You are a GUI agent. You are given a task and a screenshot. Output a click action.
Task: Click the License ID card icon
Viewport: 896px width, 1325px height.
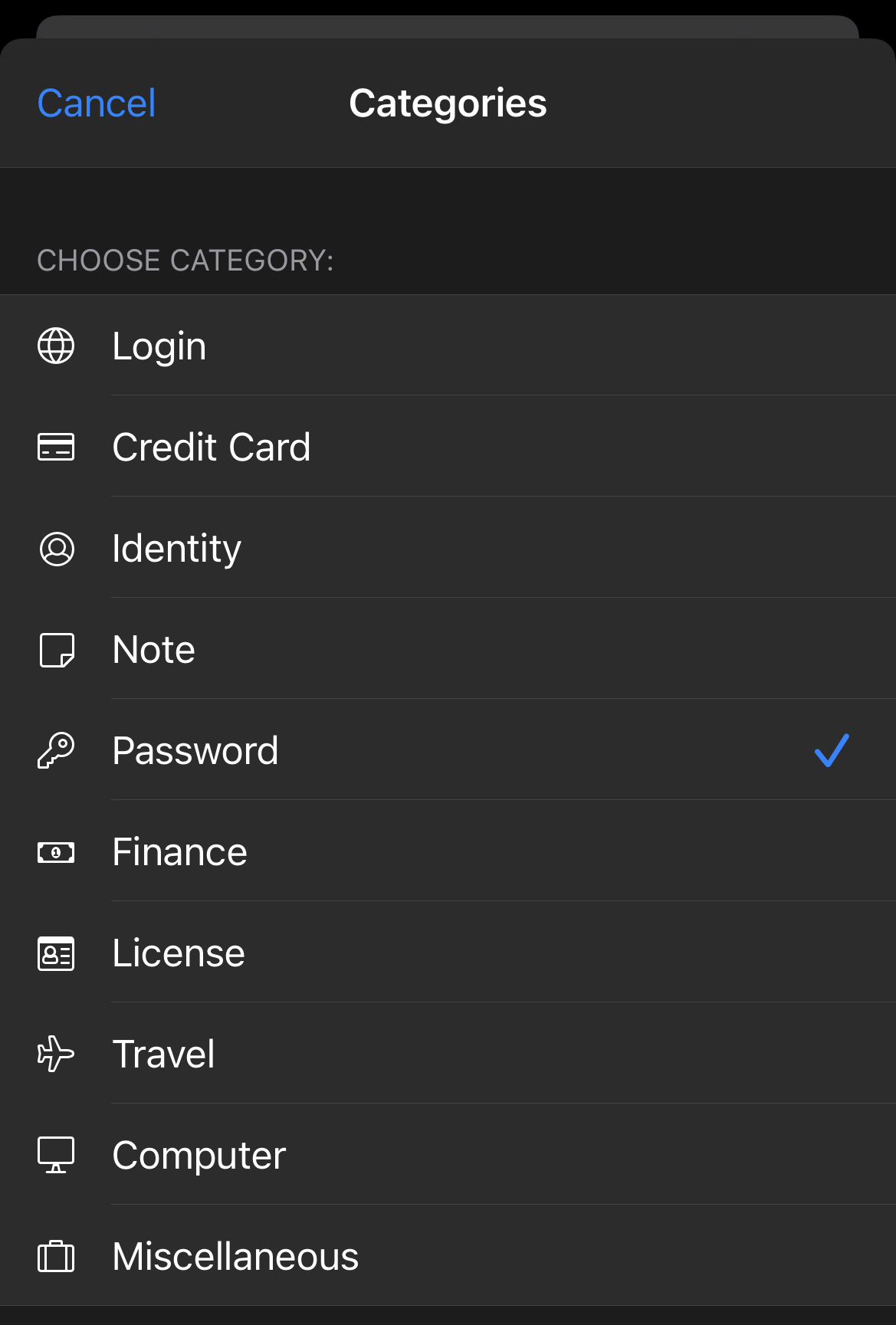point(56,953)
